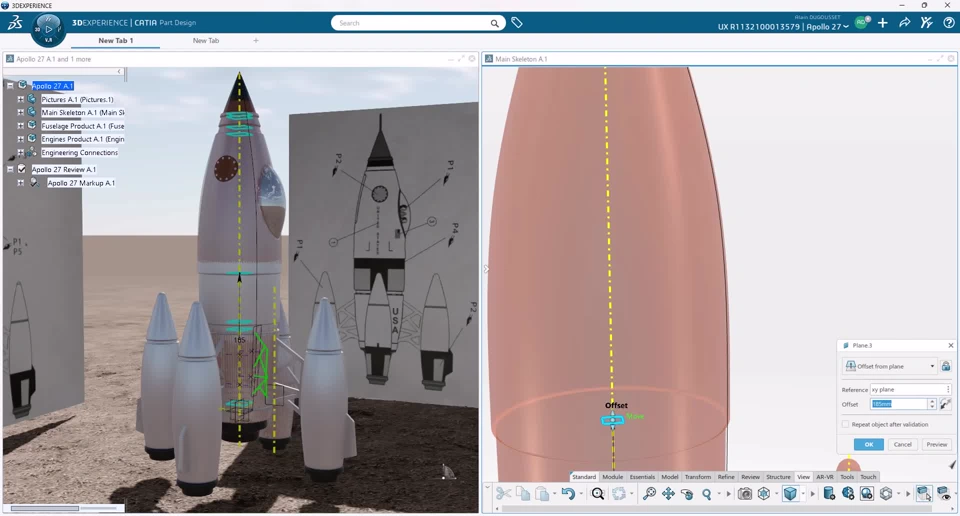This screenshot has height=516, width=960.
Task: Click the Cut scissors icon
Action: pyautogui.click(x=503, y=493)
